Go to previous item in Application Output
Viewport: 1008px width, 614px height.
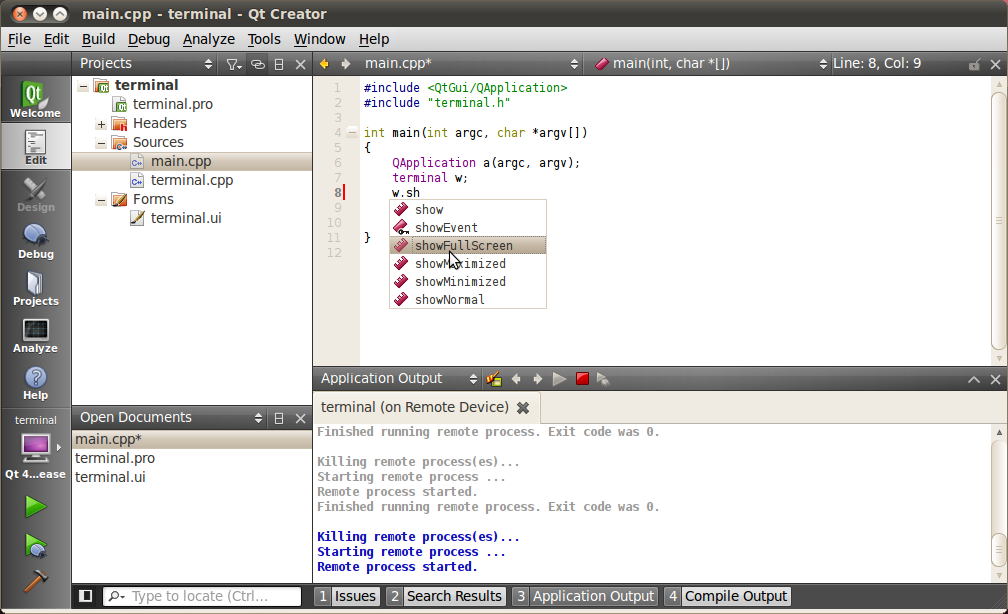pyautogui.click(x=516, y=379)
